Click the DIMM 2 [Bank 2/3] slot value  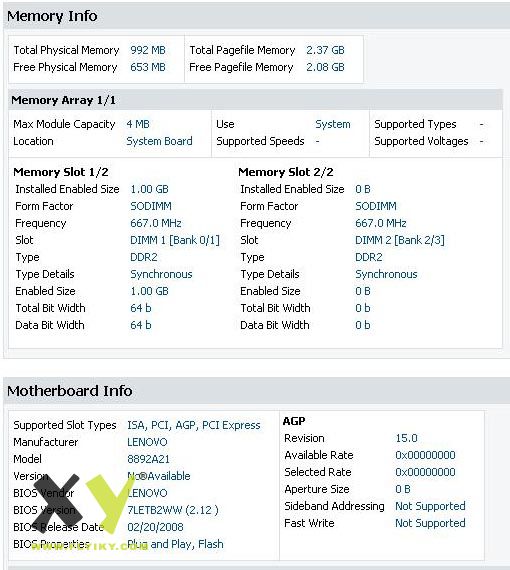click(400, 240)
